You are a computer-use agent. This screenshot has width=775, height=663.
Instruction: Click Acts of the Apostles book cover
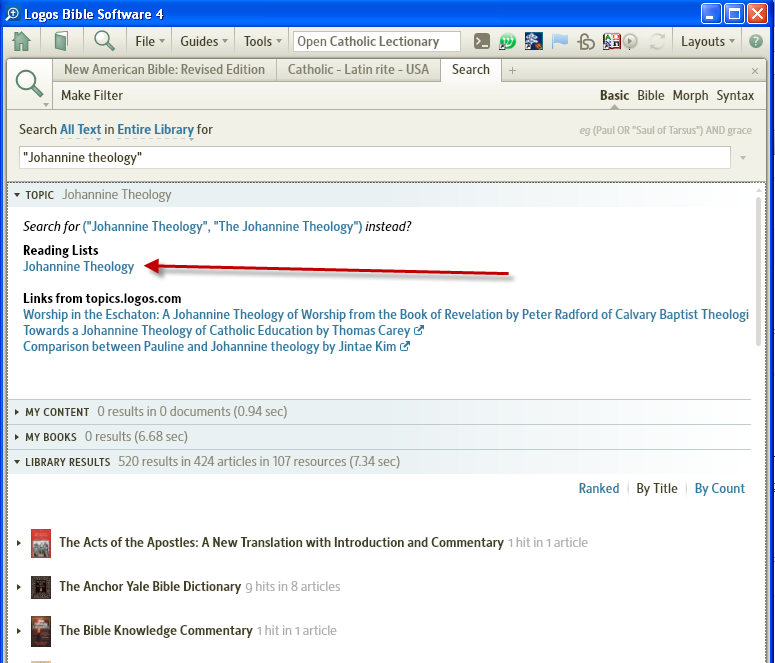[x=41, y=543]
